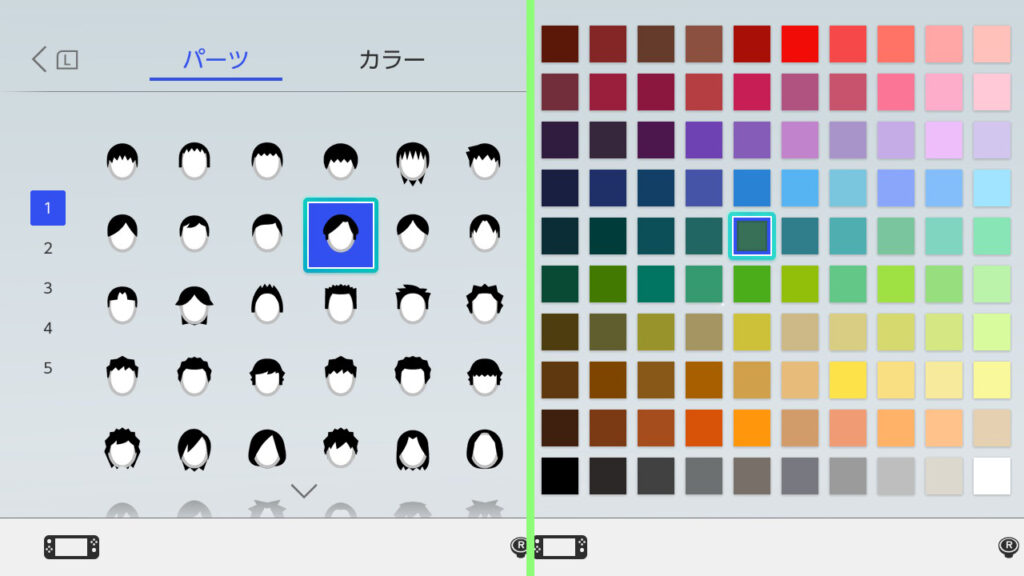
Task: Pick the long hair encircling face ending fifth row
Action: point(485,449)
